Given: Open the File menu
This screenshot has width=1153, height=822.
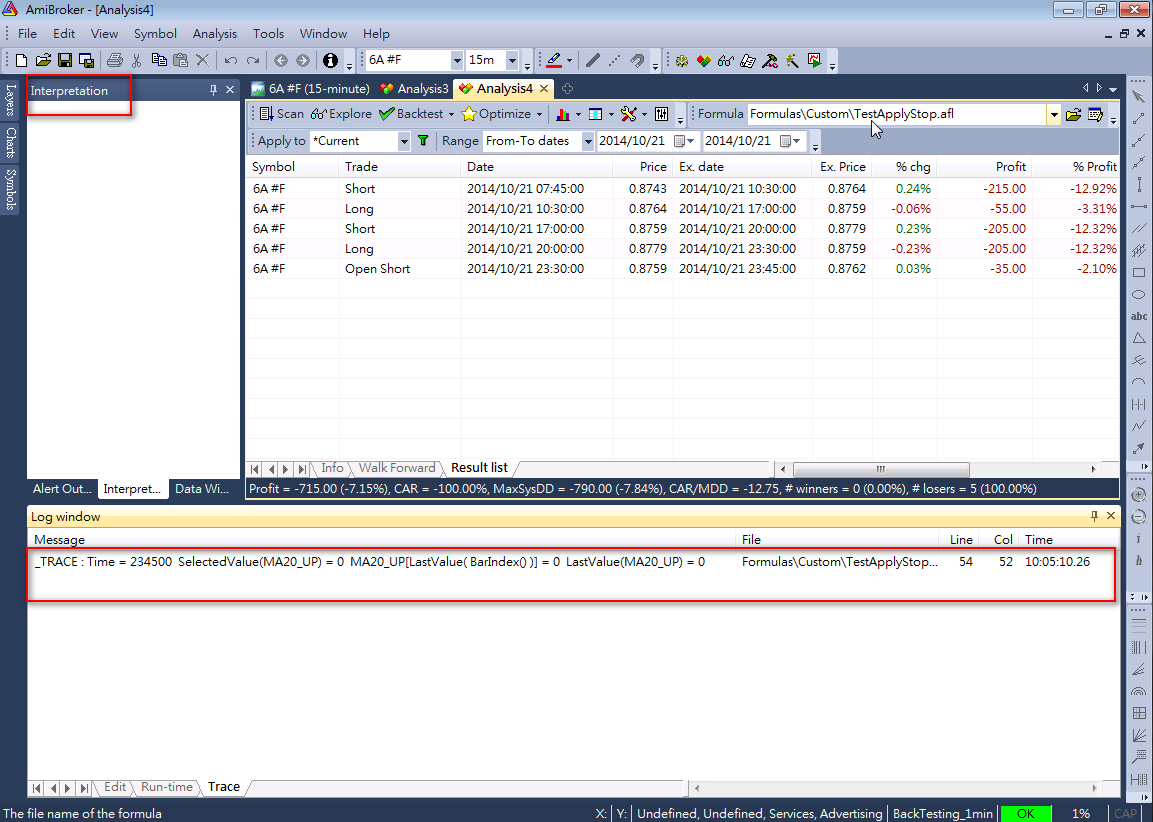Looking at the screenshot, I should coord(27,34).
